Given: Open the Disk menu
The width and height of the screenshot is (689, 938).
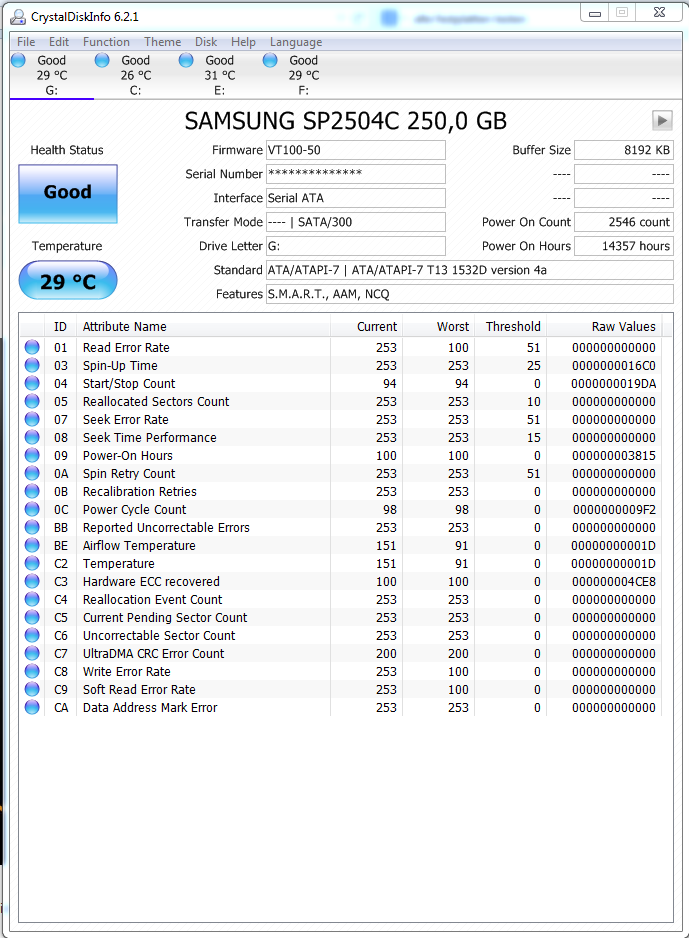Looking at the screenshot, I should click(x=206, y=42).
